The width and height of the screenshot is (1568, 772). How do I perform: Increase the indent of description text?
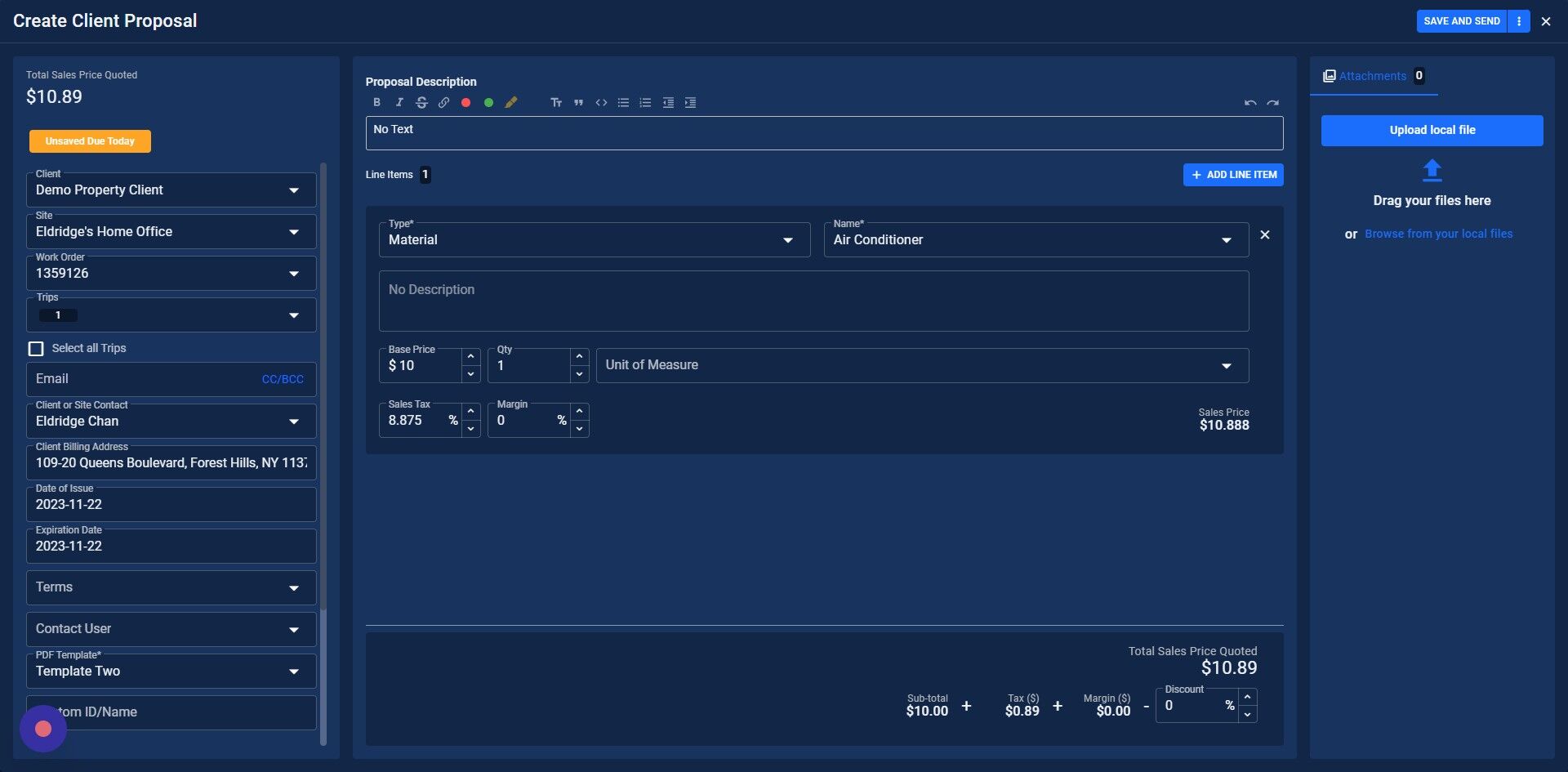690,103
